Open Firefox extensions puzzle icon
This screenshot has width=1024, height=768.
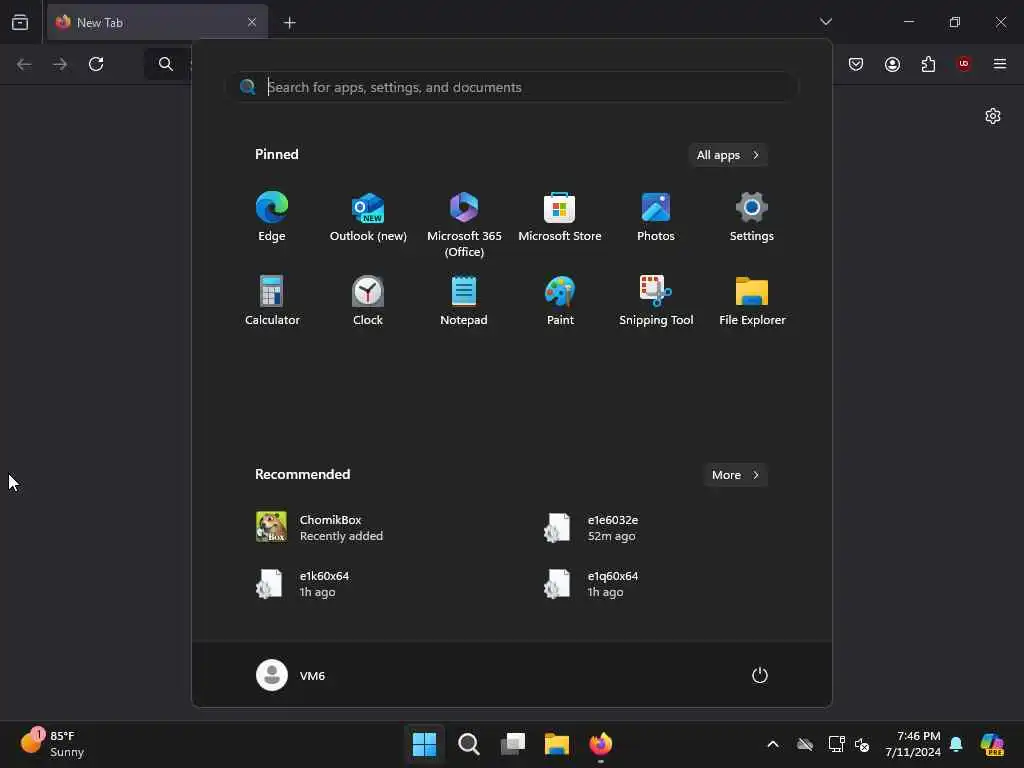pos(928,64)
